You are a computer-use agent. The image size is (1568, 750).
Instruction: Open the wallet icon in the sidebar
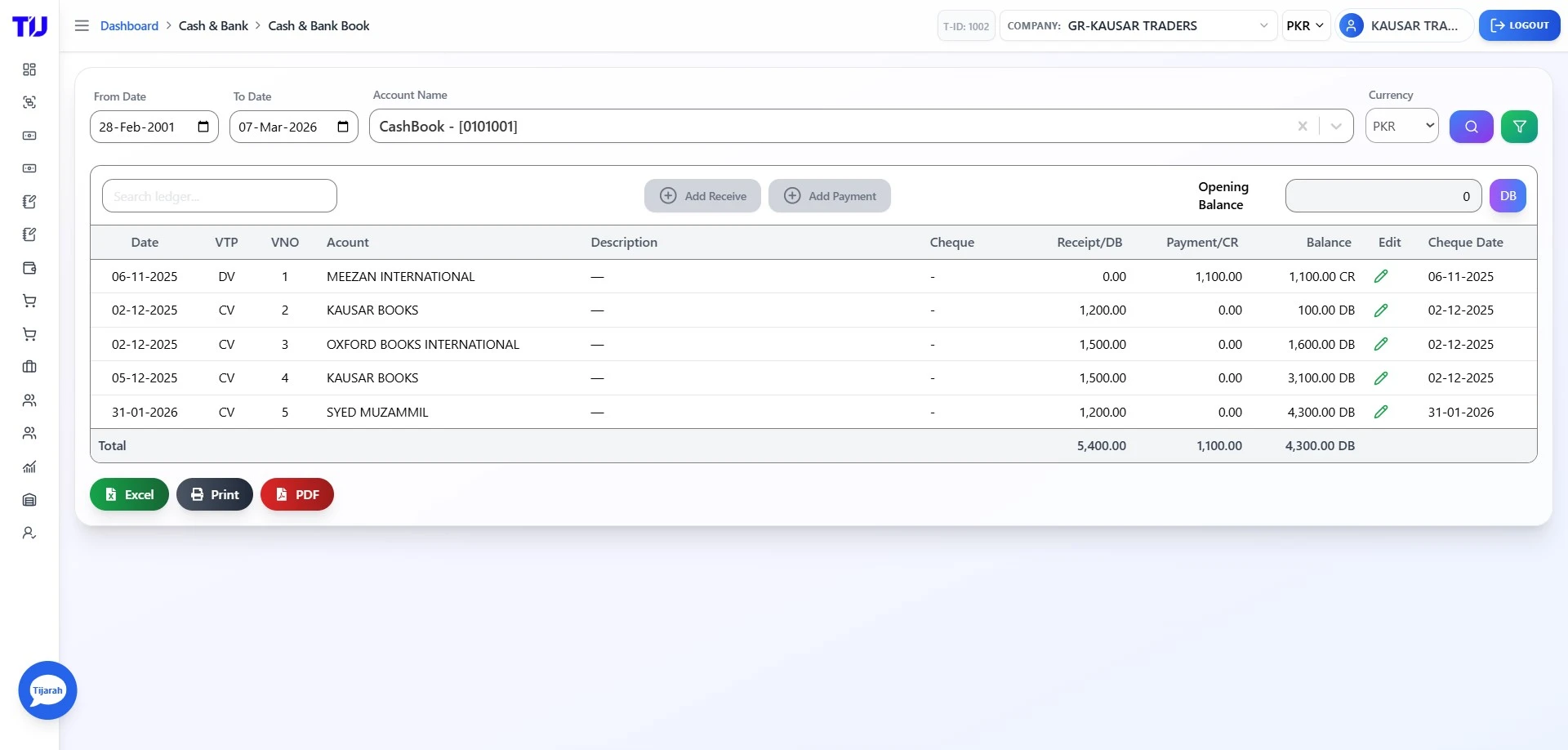[29, 268]
